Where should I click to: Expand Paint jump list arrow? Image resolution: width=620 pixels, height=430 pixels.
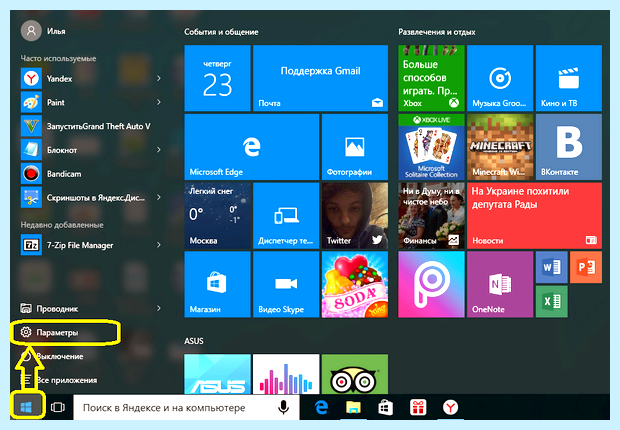[x=159, y=102]
